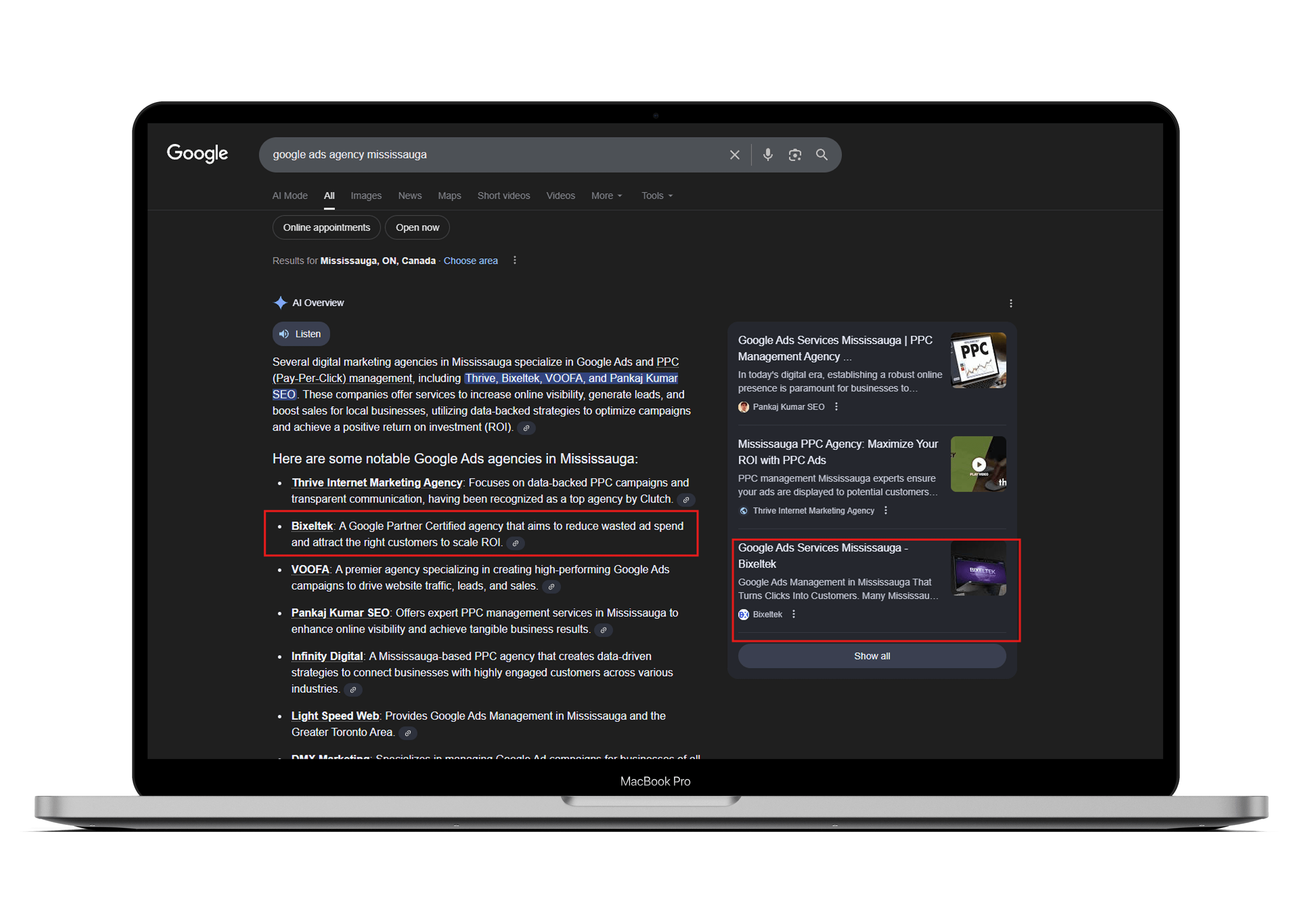Image resolution: width=1316 pixels, height=911 pixels.
Task: Expand the More search categories dropdown
Action: click(x=606, y=195)
